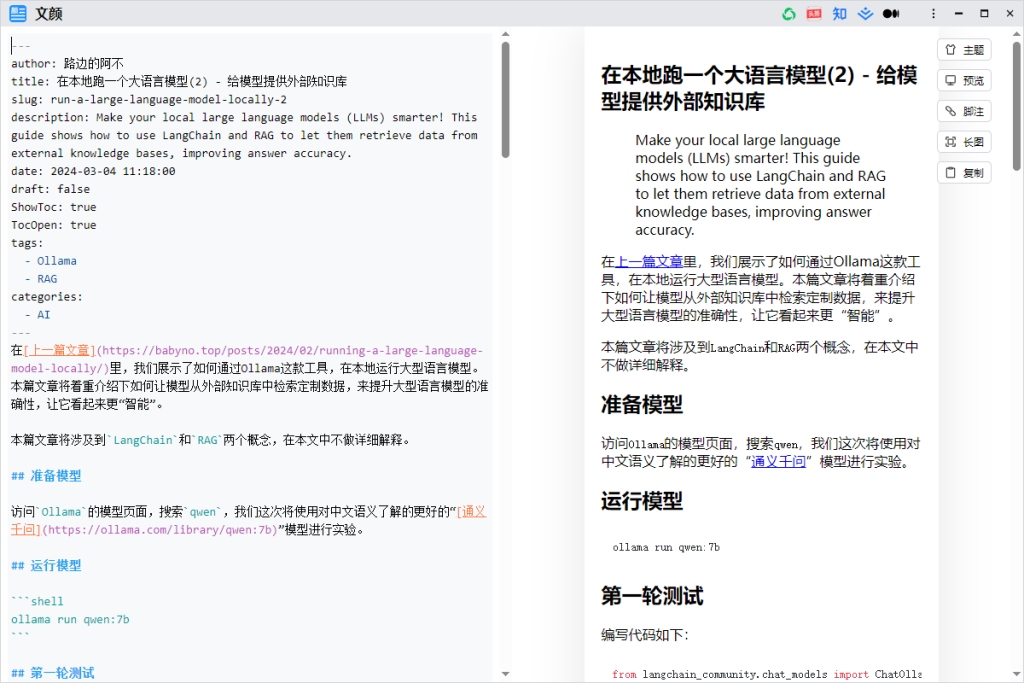Click the '## 准备模型' heading in editor

46,476
